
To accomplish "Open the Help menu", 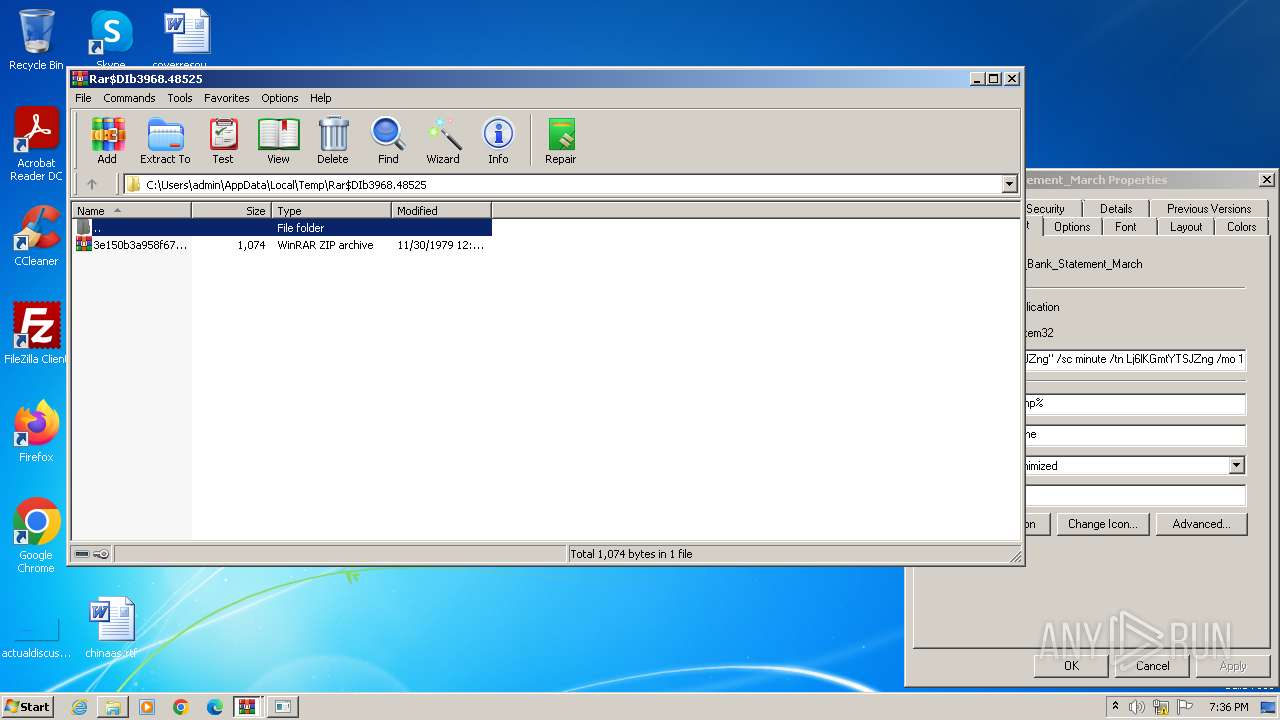I will click(x=320, y=98).
